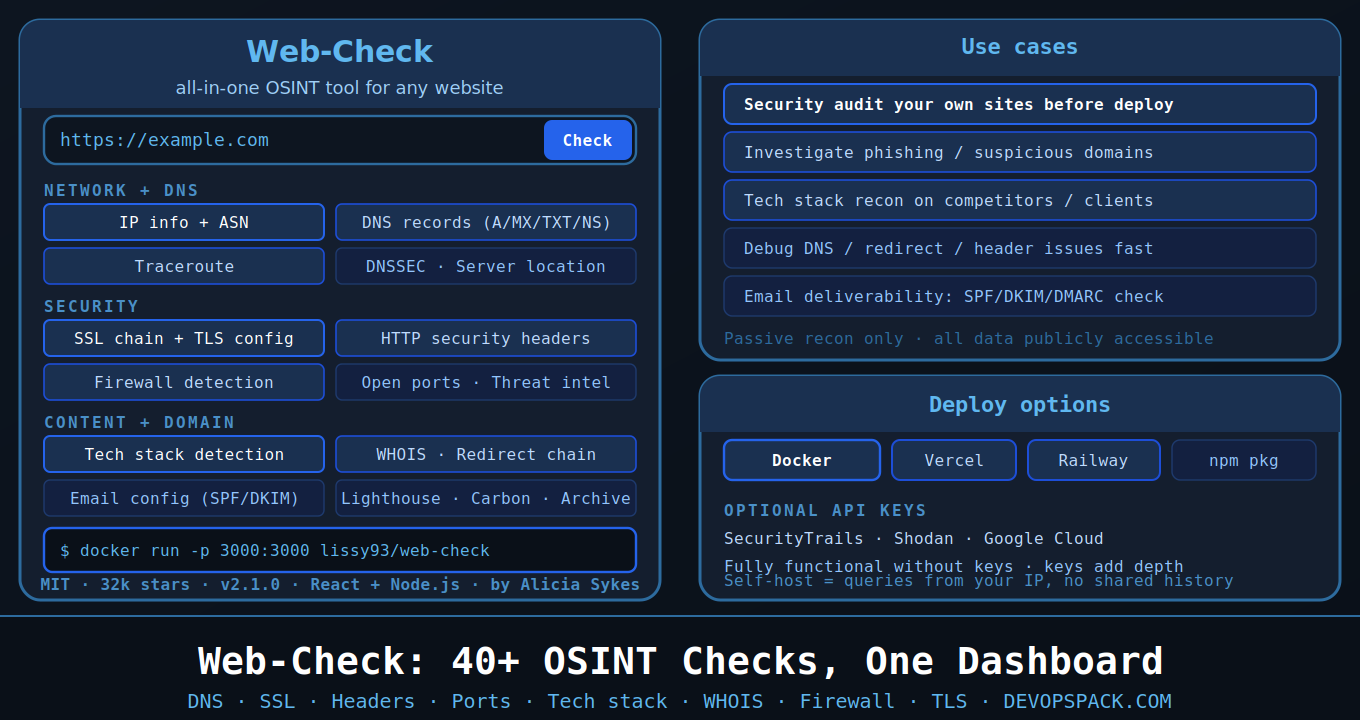Click the CONTENT + DOMAIN section label
Viewport: 1360px width, 720px height.
coord(140,422)
